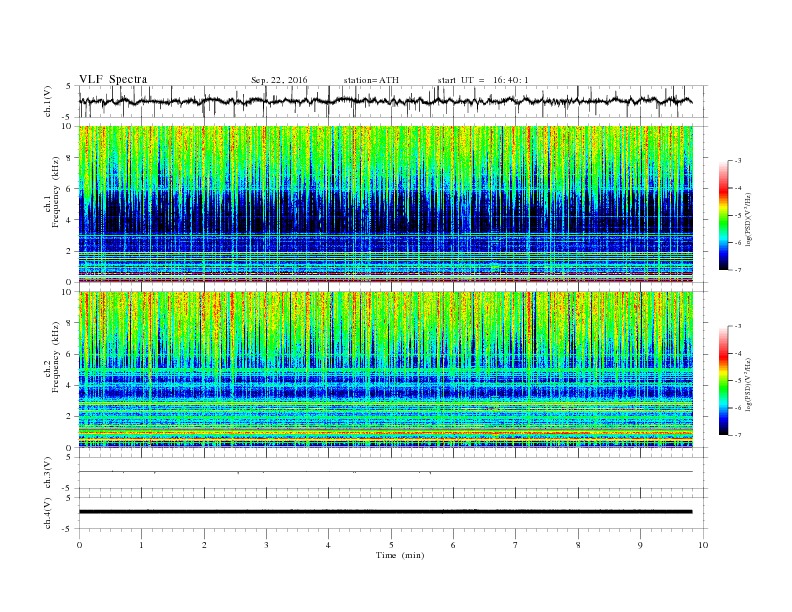Click the time axis tick label "9"
792x612 pixels.
pyautogui.click(x=640, y=545)
